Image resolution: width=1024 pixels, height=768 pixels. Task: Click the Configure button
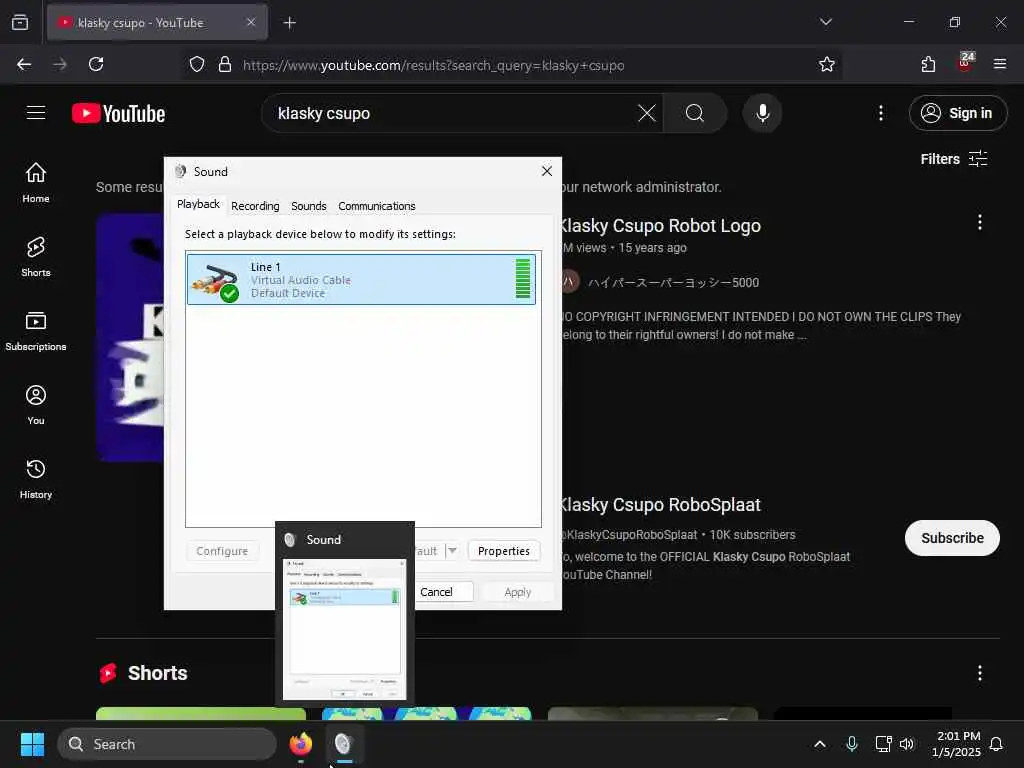(x=222, y=551)
